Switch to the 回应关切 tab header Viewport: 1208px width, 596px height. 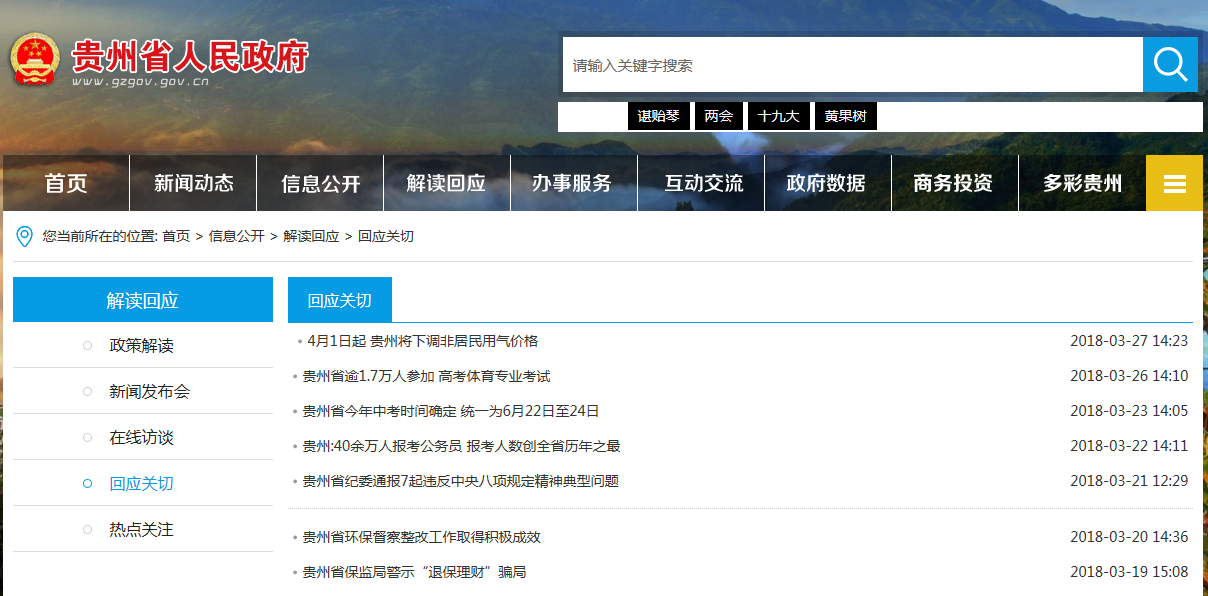point(339,300)
